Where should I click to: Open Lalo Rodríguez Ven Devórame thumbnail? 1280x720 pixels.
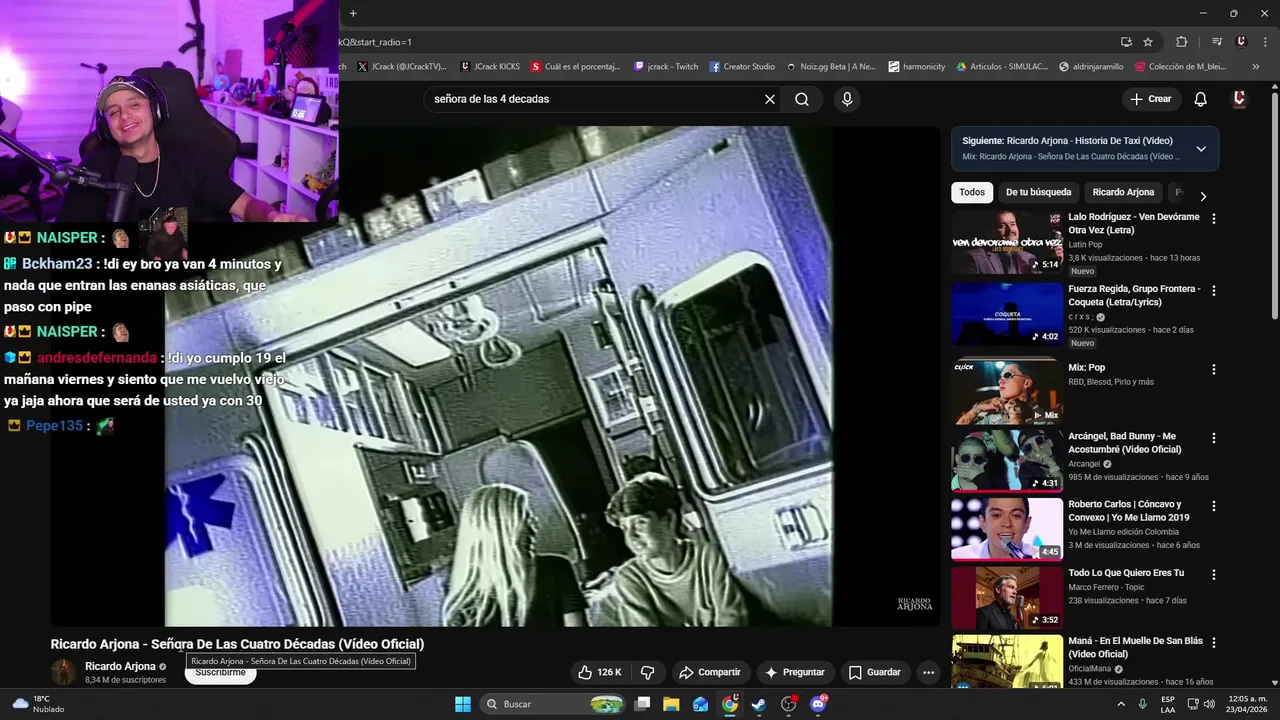point(1007,242)
